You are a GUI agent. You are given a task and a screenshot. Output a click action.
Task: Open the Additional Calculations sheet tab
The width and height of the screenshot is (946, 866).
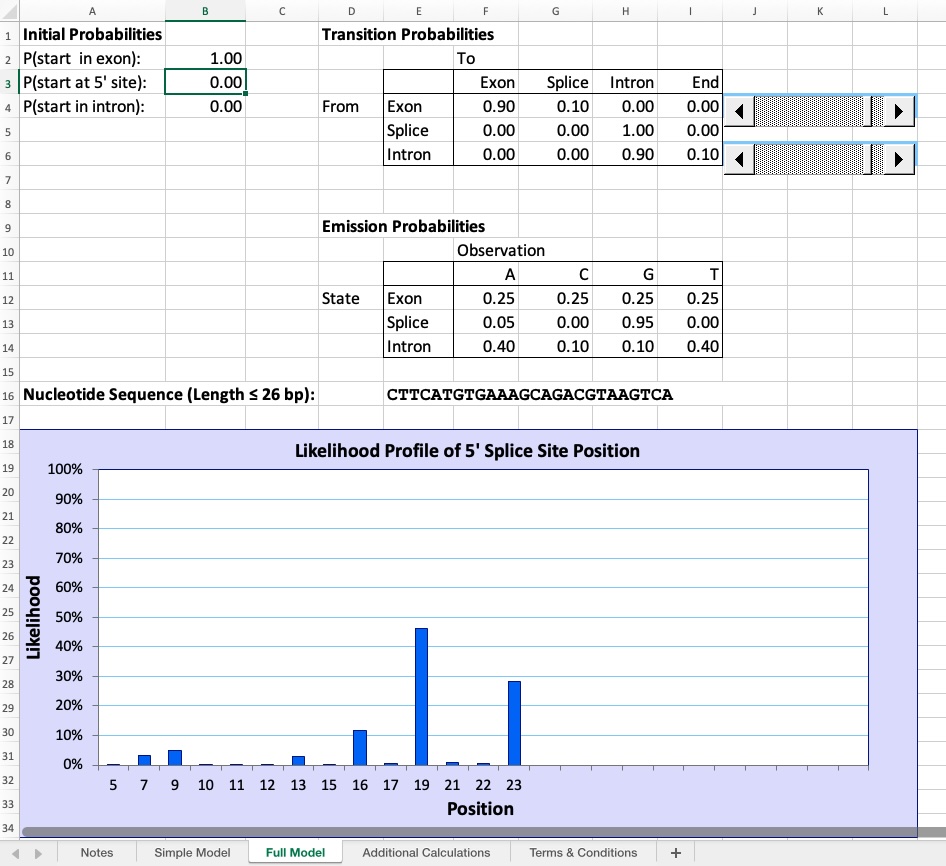(x=426, y=853)
